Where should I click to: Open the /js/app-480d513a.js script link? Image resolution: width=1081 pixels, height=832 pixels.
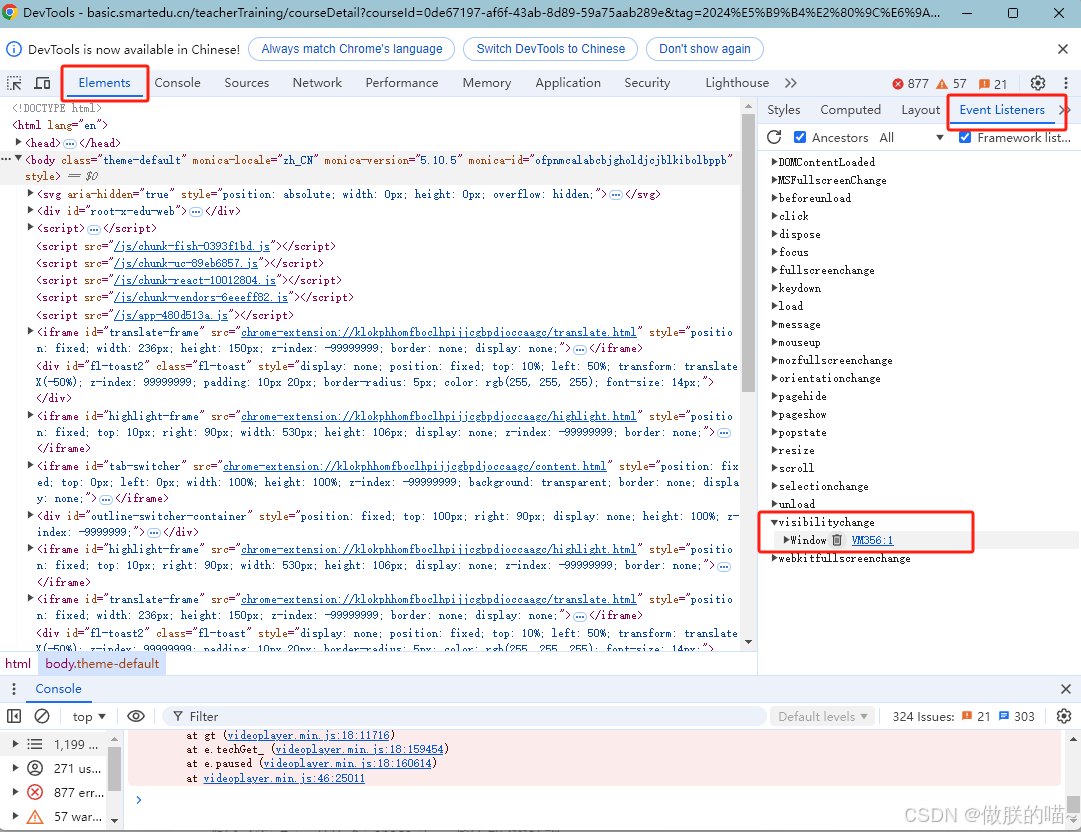(x=171, y=315)
